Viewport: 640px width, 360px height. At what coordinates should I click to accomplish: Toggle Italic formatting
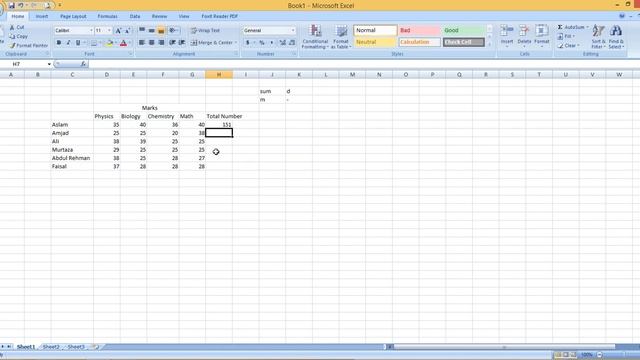click(68, 43)
